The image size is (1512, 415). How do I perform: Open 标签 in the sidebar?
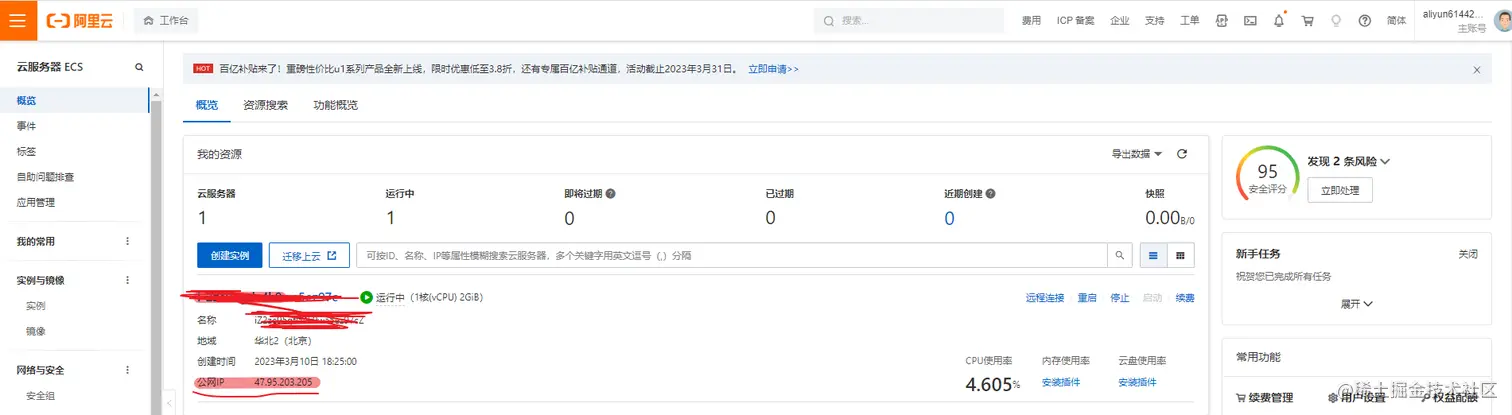point(27,152)
